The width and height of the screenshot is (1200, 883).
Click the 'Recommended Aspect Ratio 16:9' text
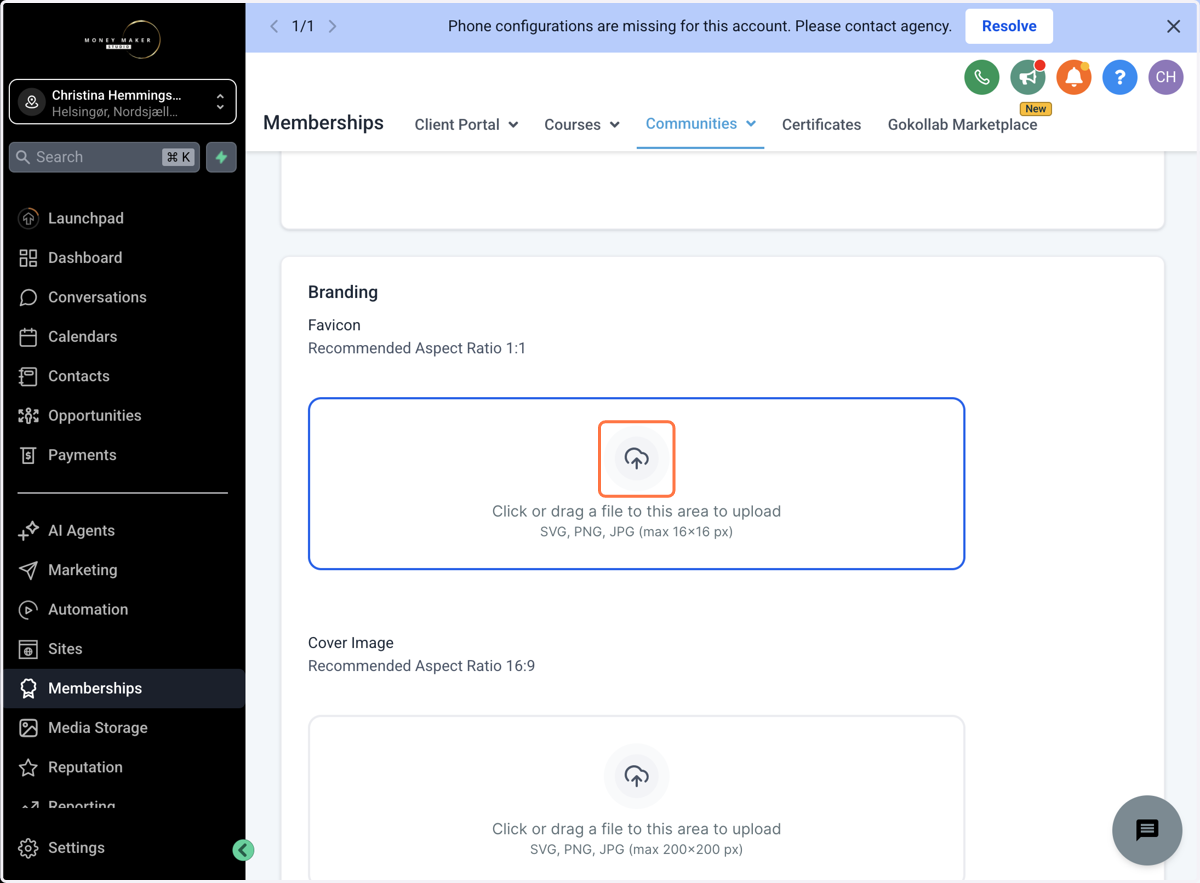click(x=421, y=666)
